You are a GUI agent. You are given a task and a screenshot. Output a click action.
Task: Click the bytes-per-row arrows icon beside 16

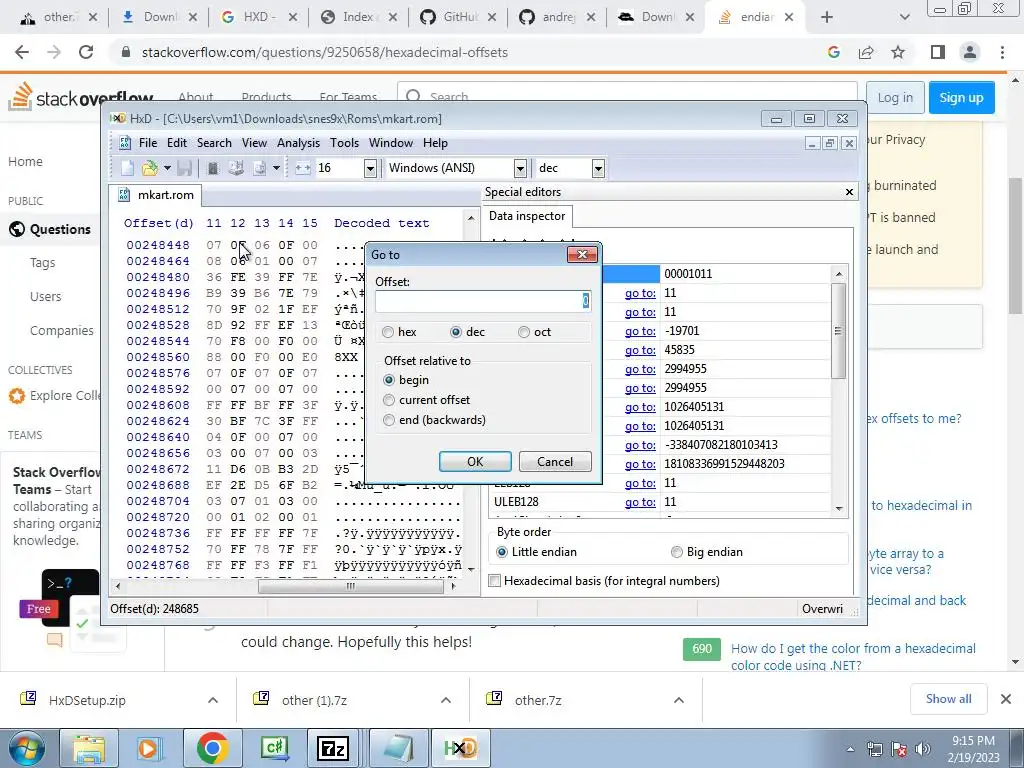coord(302,168)
